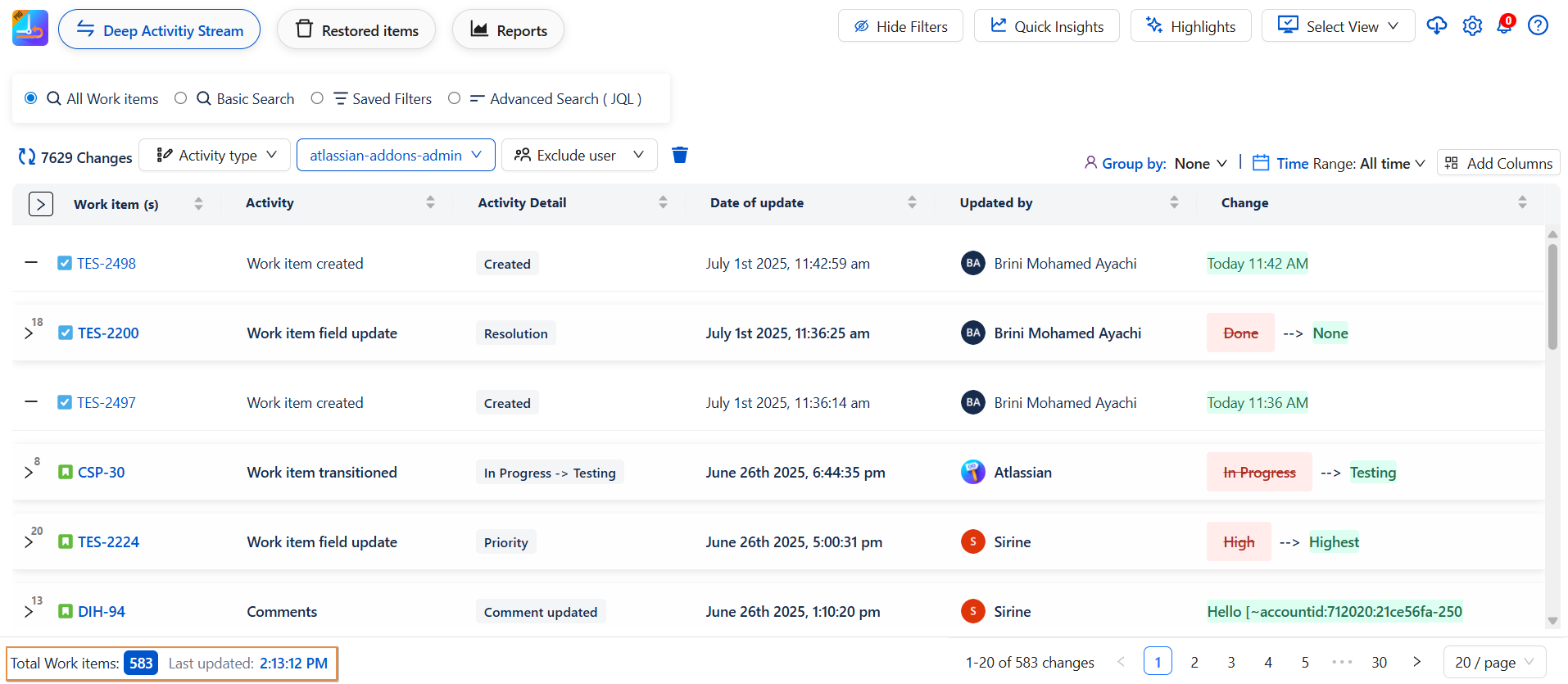
Task: Select the Basic Search radio option
Action: pos(181,98)
